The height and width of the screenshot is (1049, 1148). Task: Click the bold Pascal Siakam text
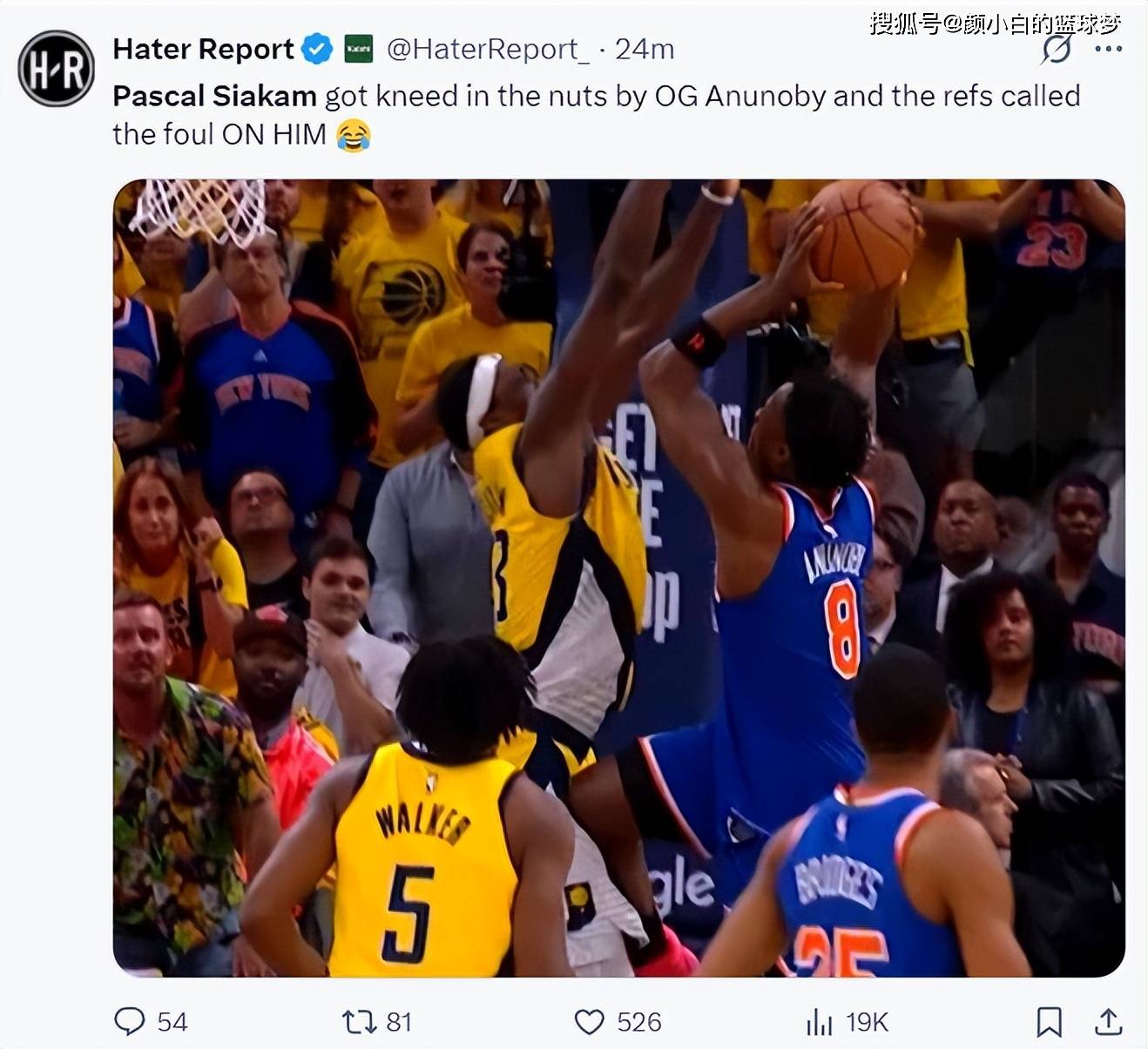click(x=214, y=95)
